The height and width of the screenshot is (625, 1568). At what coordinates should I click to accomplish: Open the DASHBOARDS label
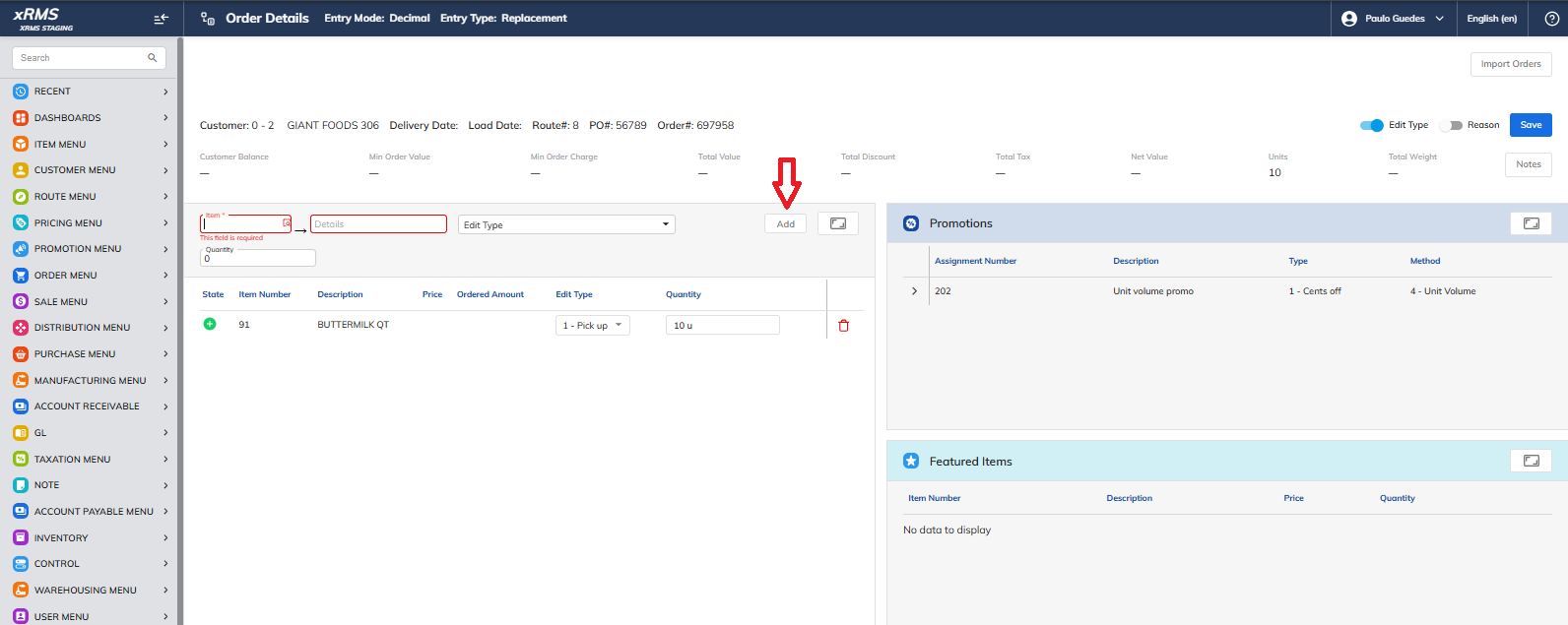(68, 118)
